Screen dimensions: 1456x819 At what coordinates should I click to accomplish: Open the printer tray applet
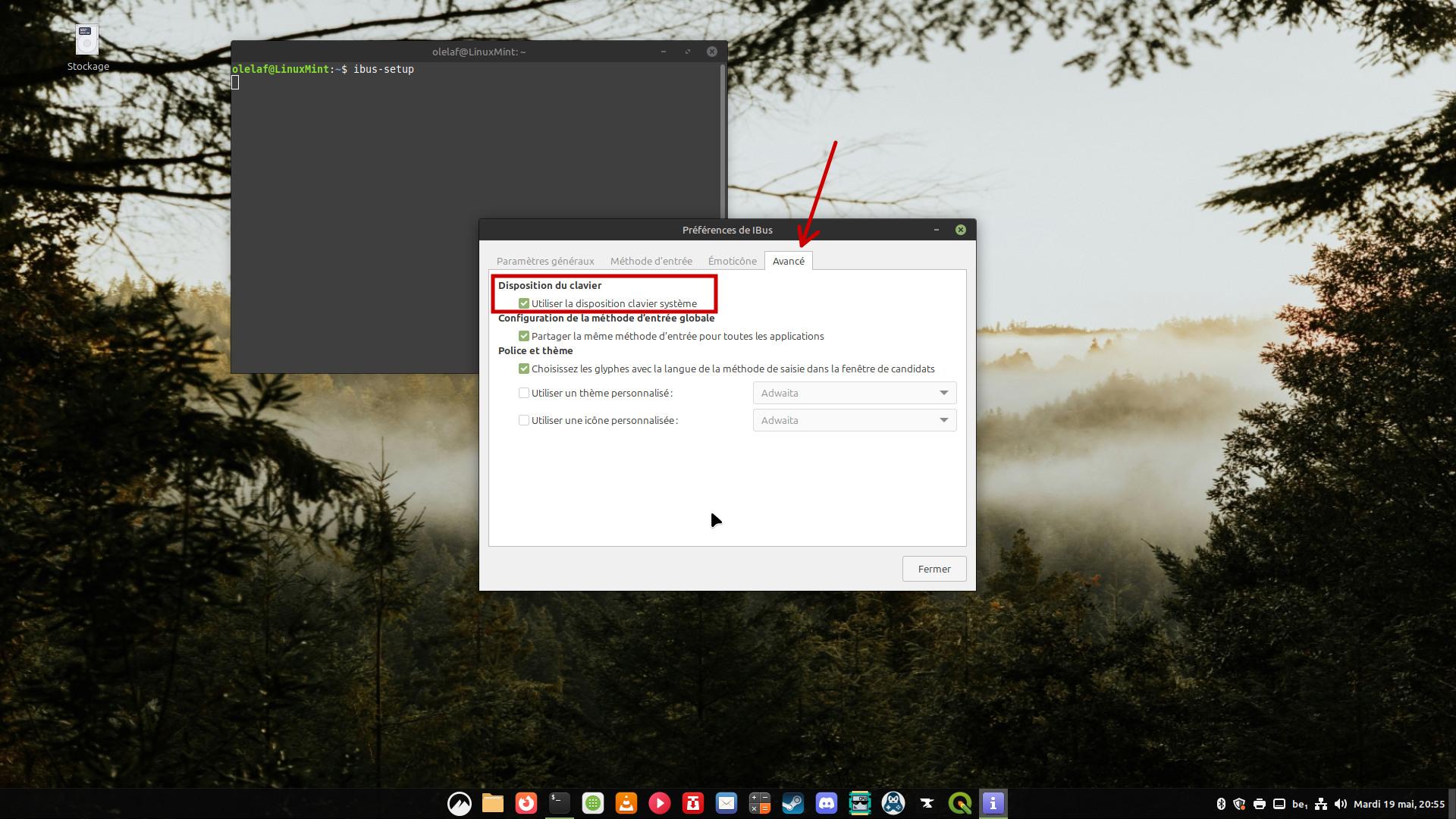[1260, 804]
